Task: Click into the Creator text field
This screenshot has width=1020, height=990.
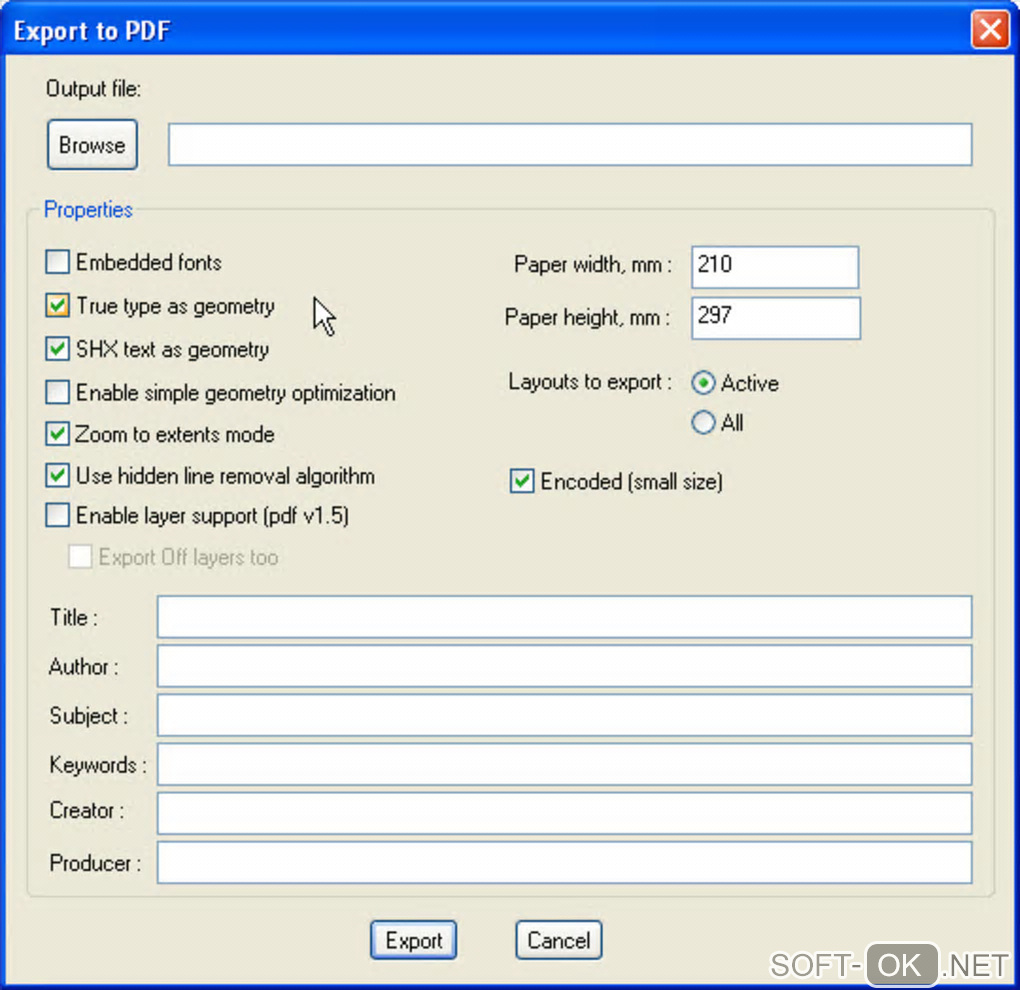Action: (564, 813)
